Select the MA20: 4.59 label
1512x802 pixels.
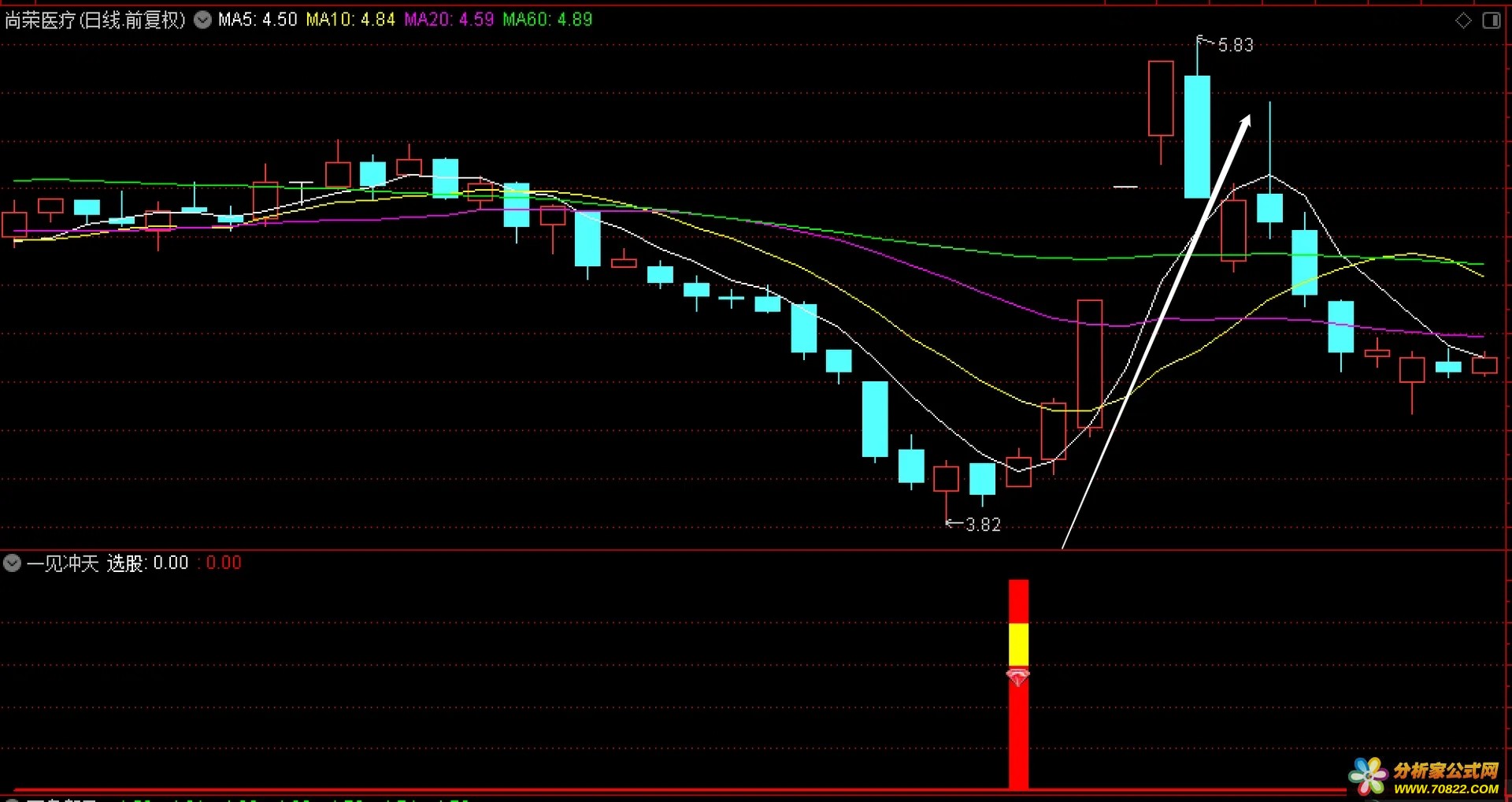(449, 20)
